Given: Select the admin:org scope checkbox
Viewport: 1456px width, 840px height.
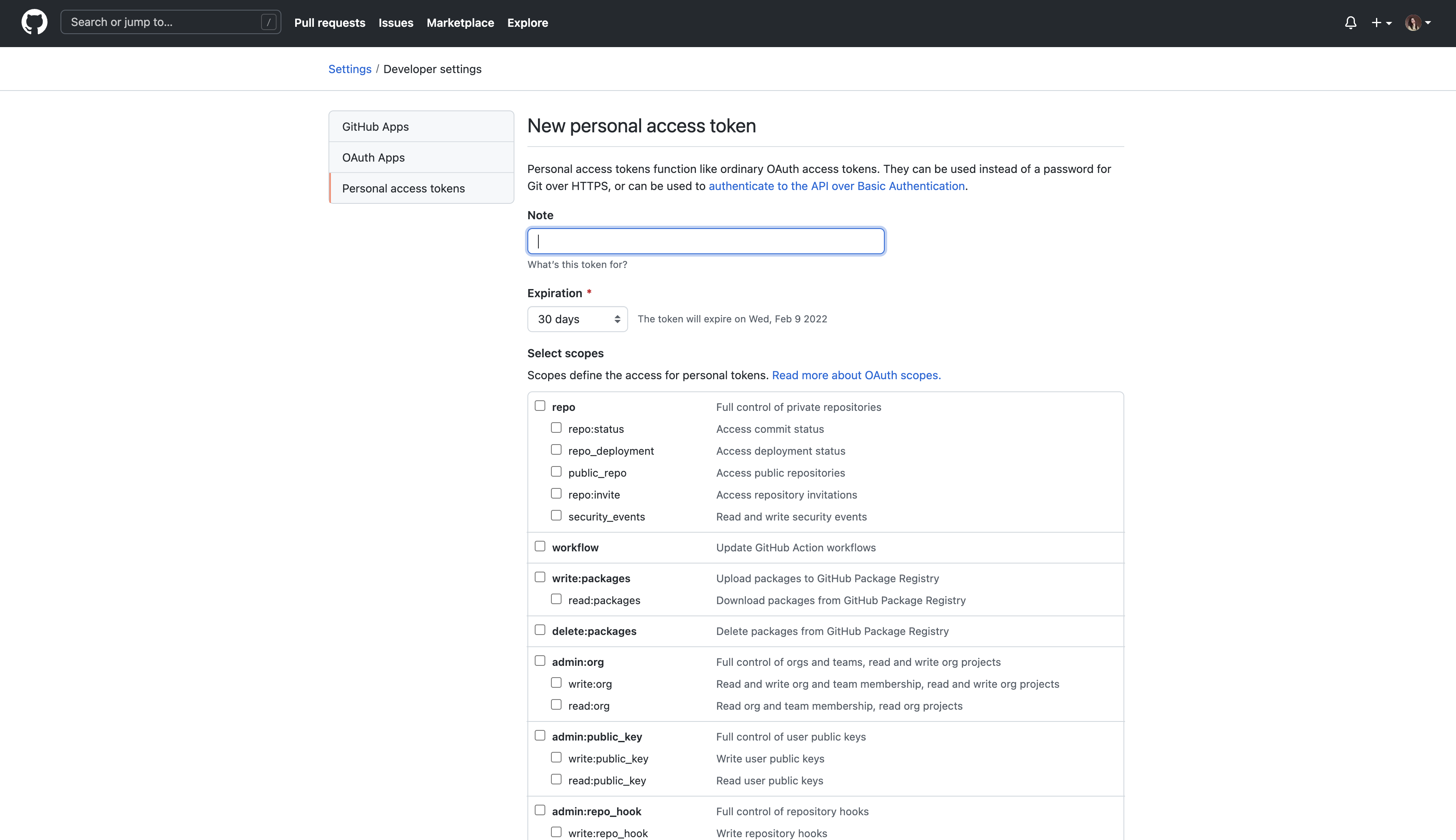Looking at the screenshot, I should (540, 661).
